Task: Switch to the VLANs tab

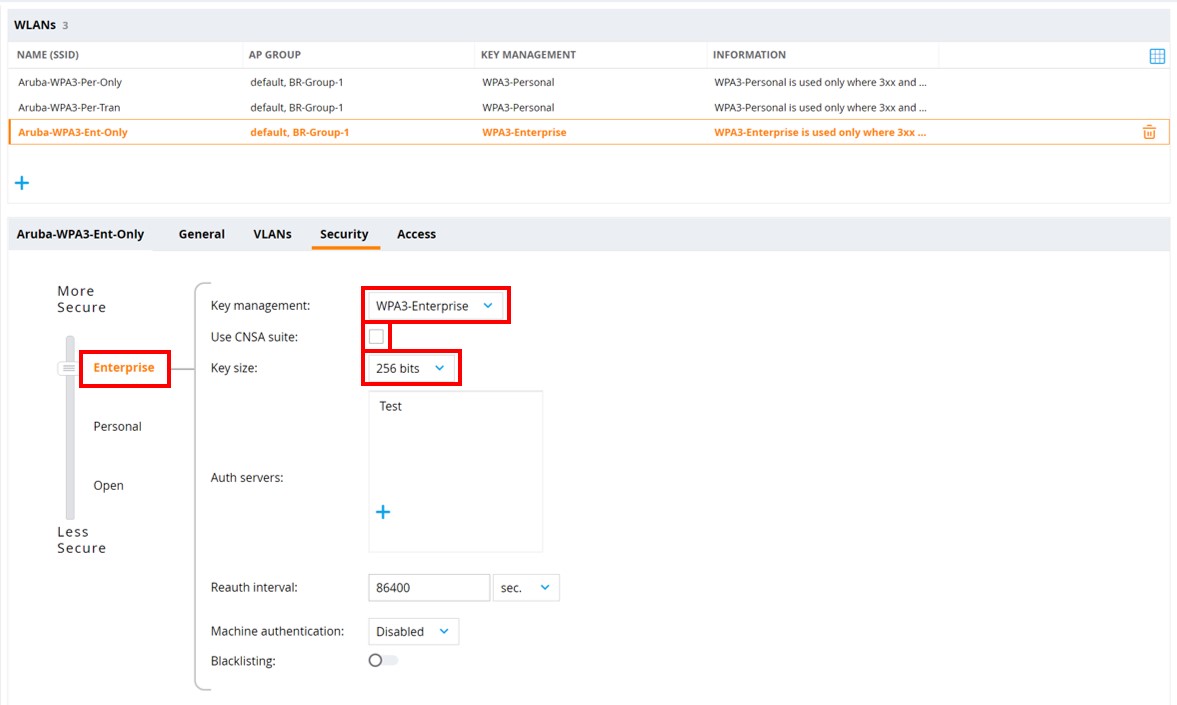Action: (x=272, y=234)
